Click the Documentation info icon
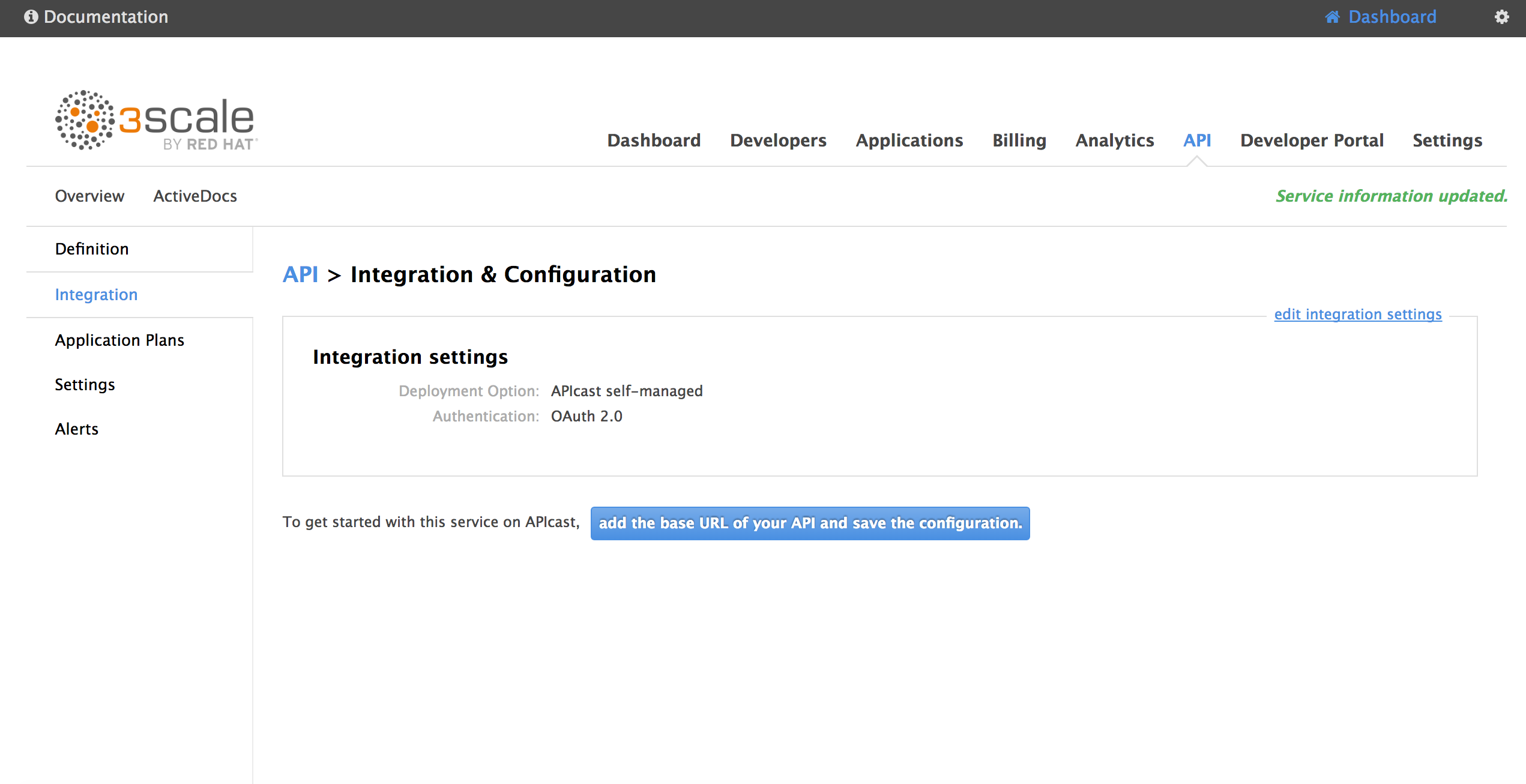Image resolution: width=1526 pixels, height=784 pixels. pos(31,17)
